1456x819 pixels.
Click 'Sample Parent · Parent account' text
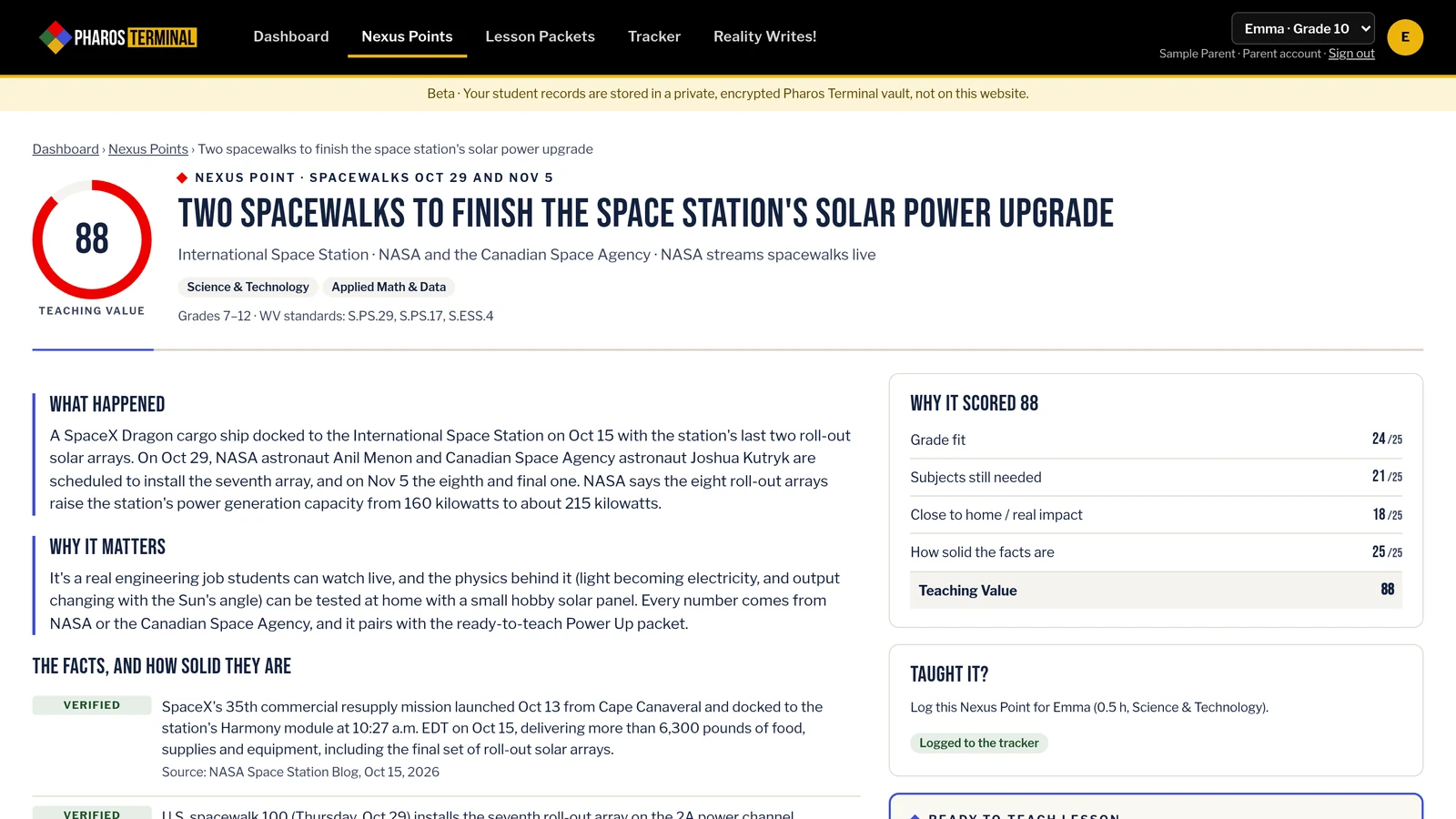[x=1239, y=54]
